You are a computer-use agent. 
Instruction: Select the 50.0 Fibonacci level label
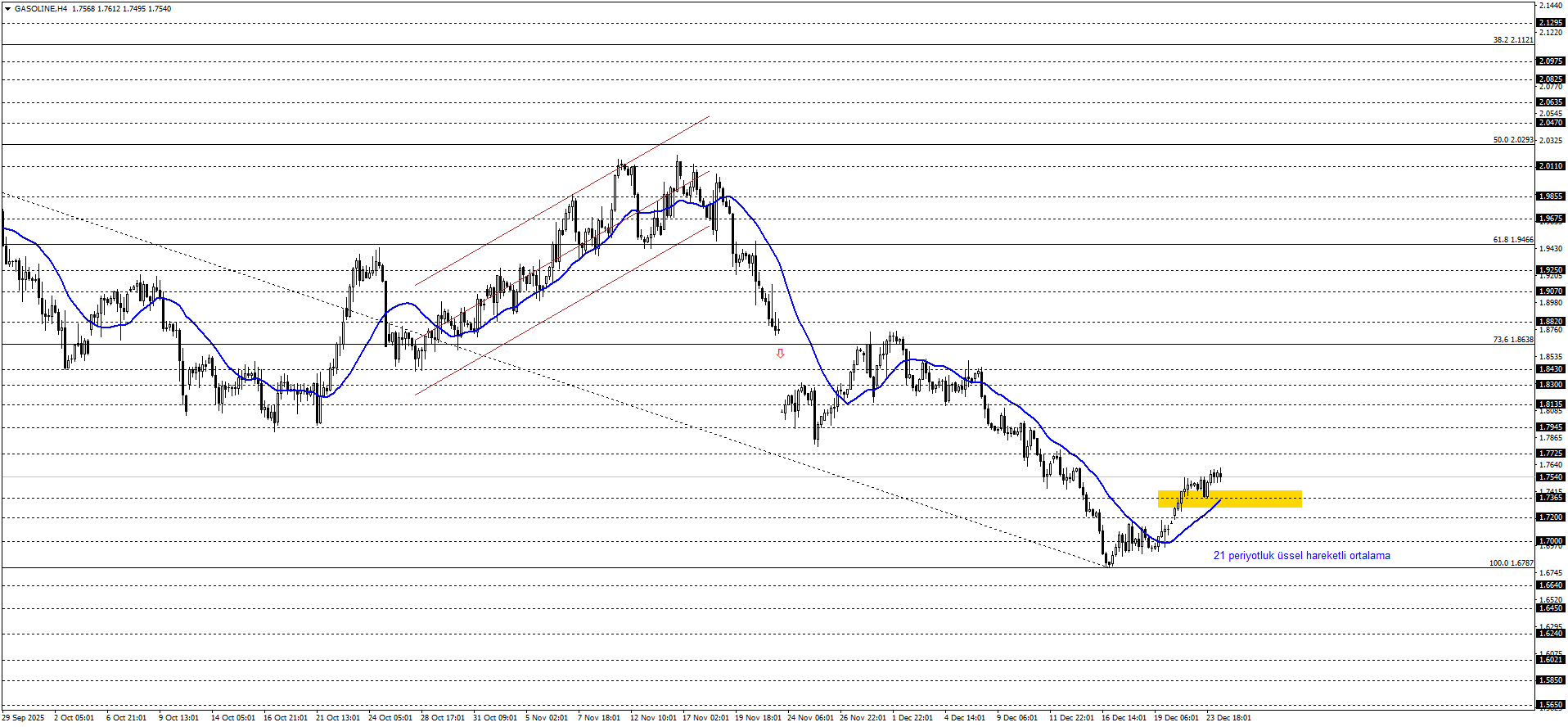coord(1512,140)
